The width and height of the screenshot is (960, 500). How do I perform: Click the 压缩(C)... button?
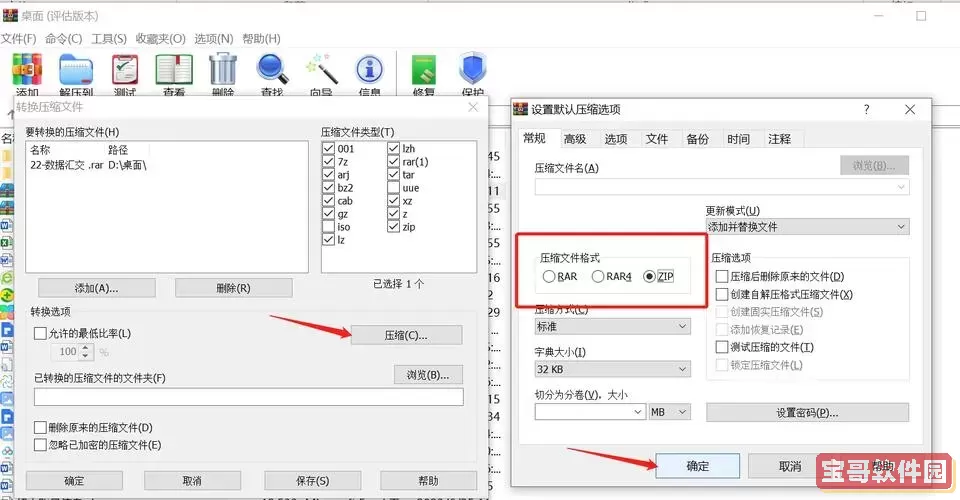pos(406,335)
